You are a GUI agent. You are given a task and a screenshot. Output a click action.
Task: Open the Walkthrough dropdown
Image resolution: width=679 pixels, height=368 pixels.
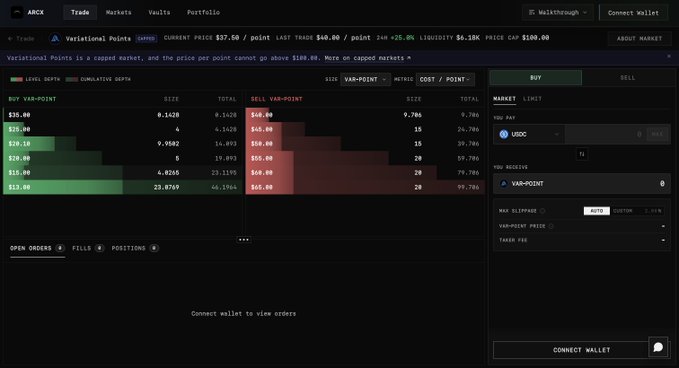point(558,13)
